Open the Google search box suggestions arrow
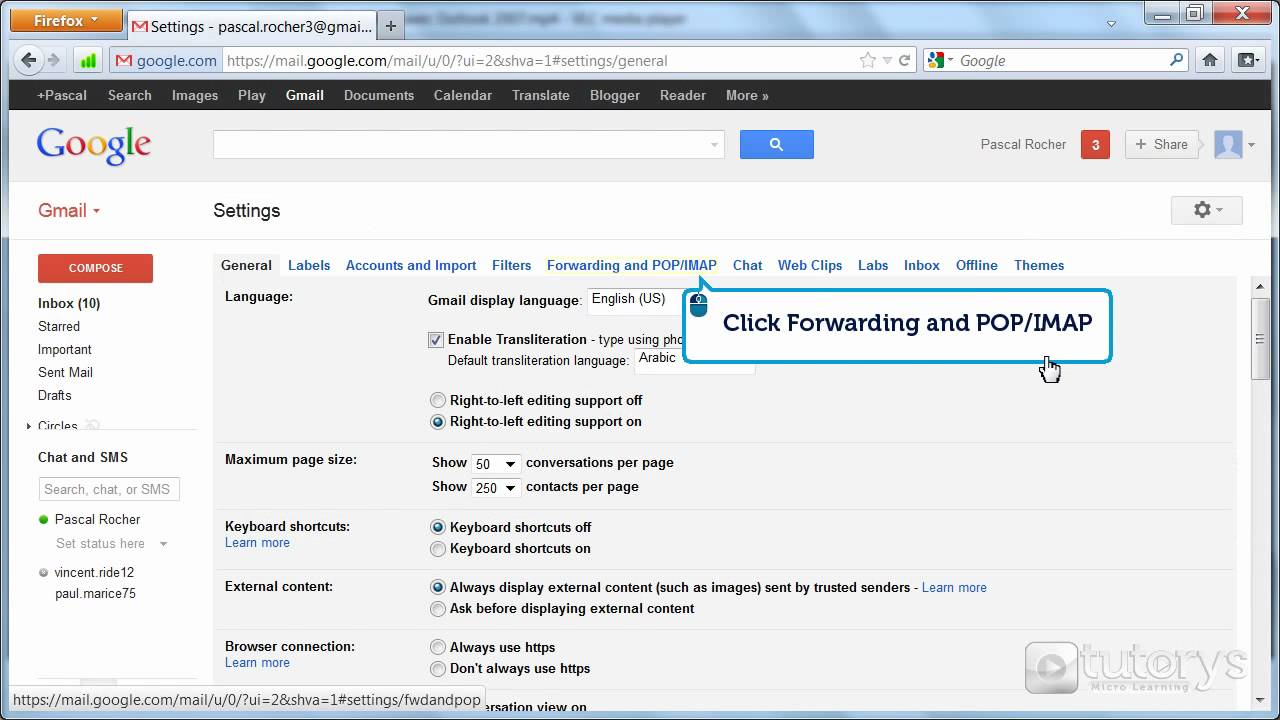The image size is (1280, 720). click(x=714, y=145)
